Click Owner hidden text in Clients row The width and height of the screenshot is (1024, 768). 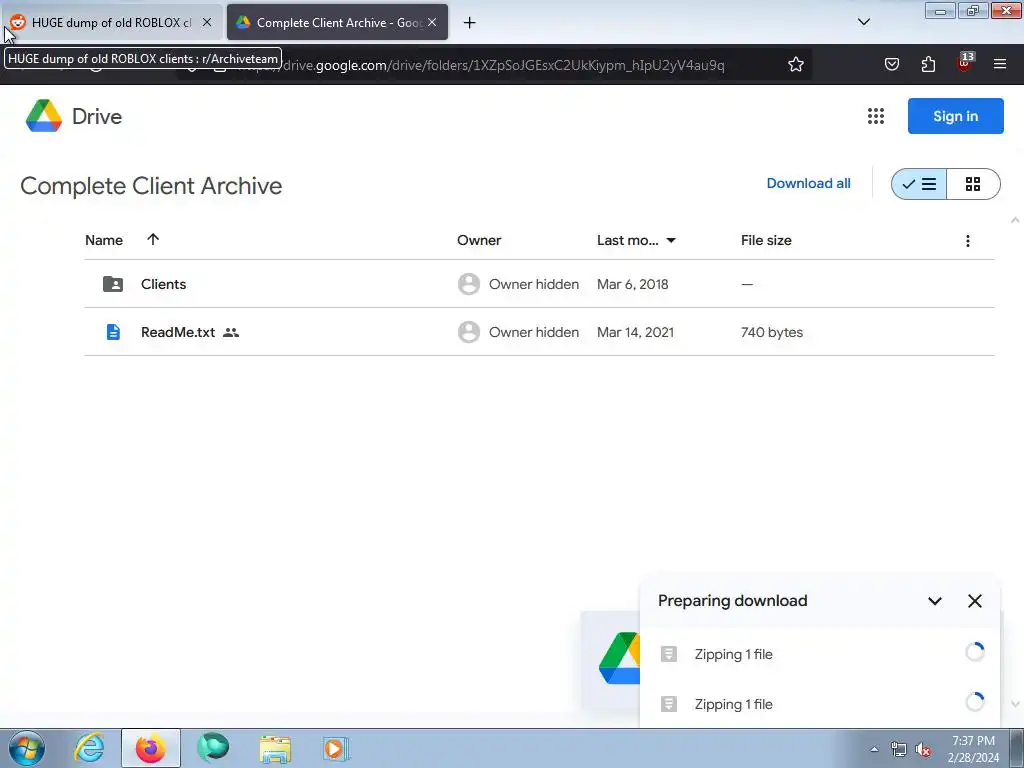point(534,284)
